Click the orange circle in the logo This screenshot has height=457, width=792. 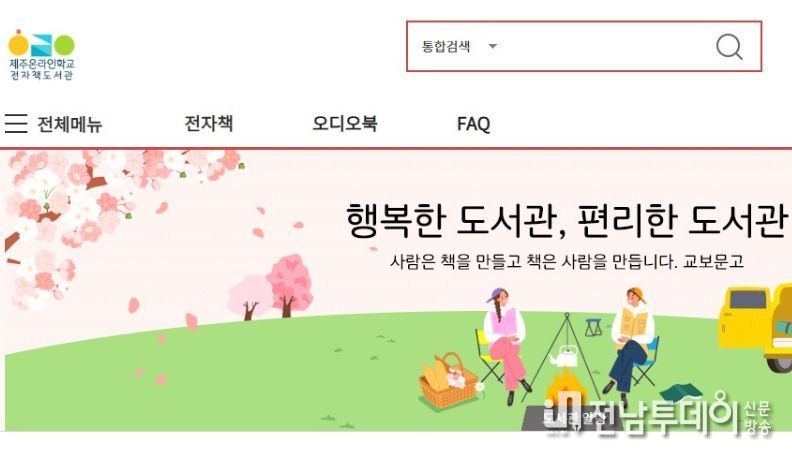tap(19, 44)
